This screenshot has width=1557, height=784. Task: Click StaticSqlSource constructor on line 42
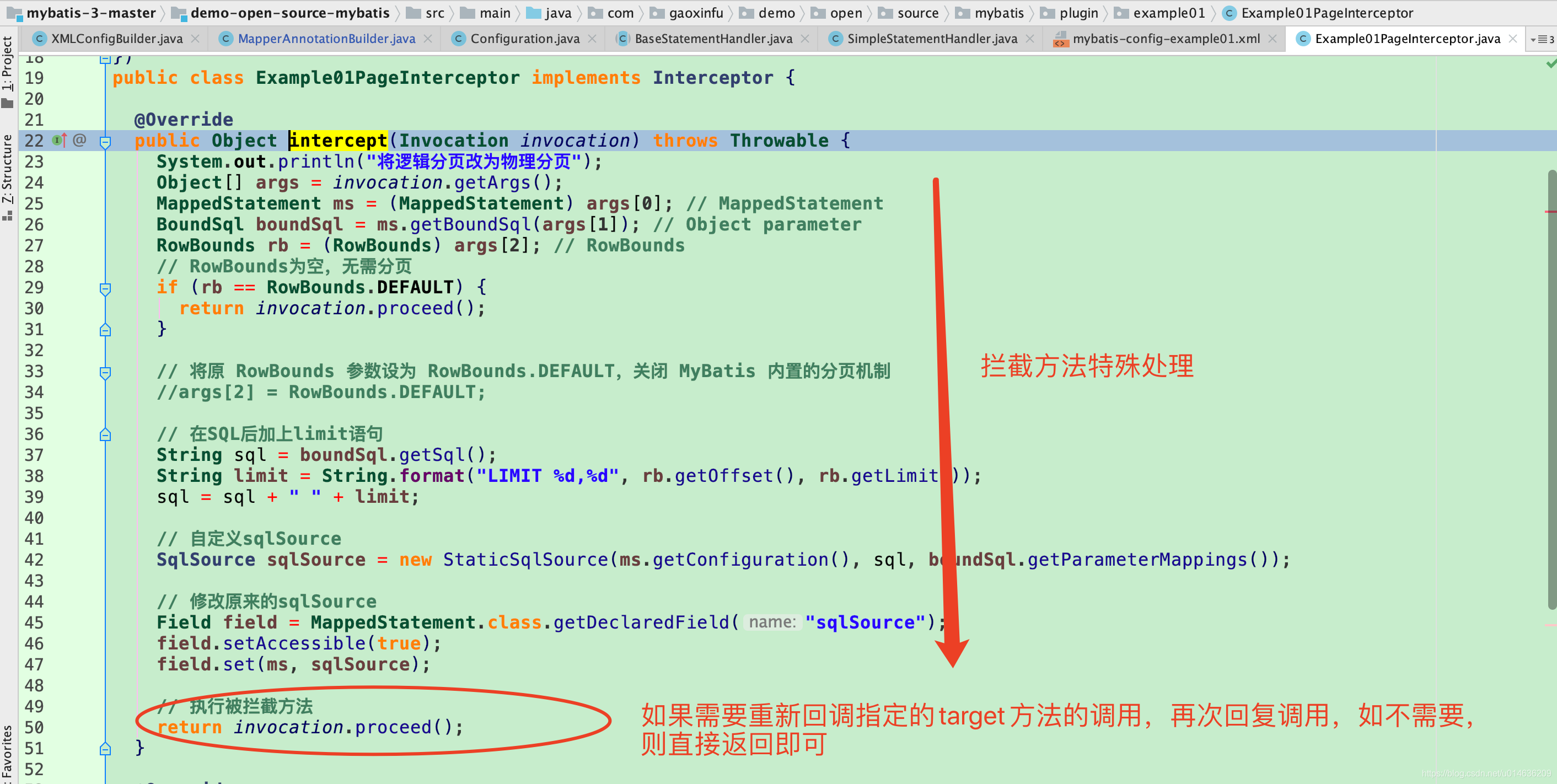click(525, 560)
